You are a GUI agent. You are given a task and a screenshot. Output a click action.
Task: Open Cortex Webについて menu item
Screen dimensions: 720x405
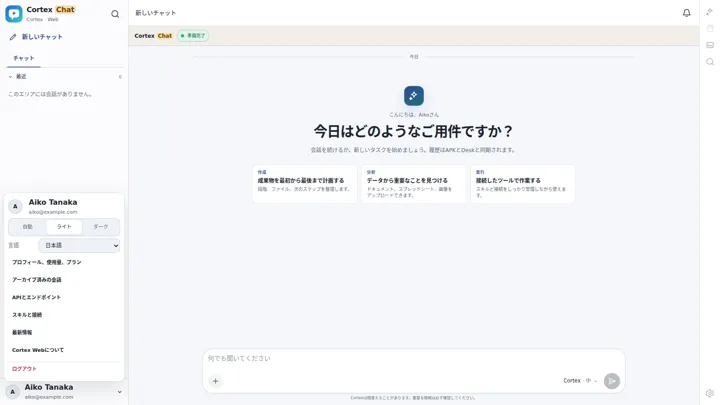click(64, 350)
